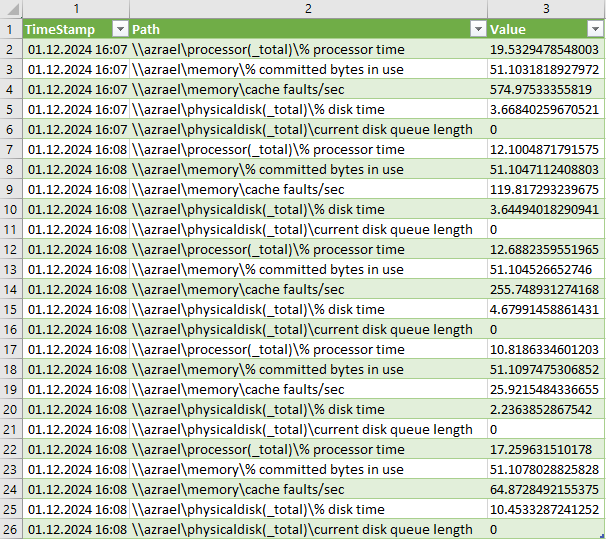Screen dimensions: 606x539
Task: Click value 51.1047112408803
Action: coord(544,170)
